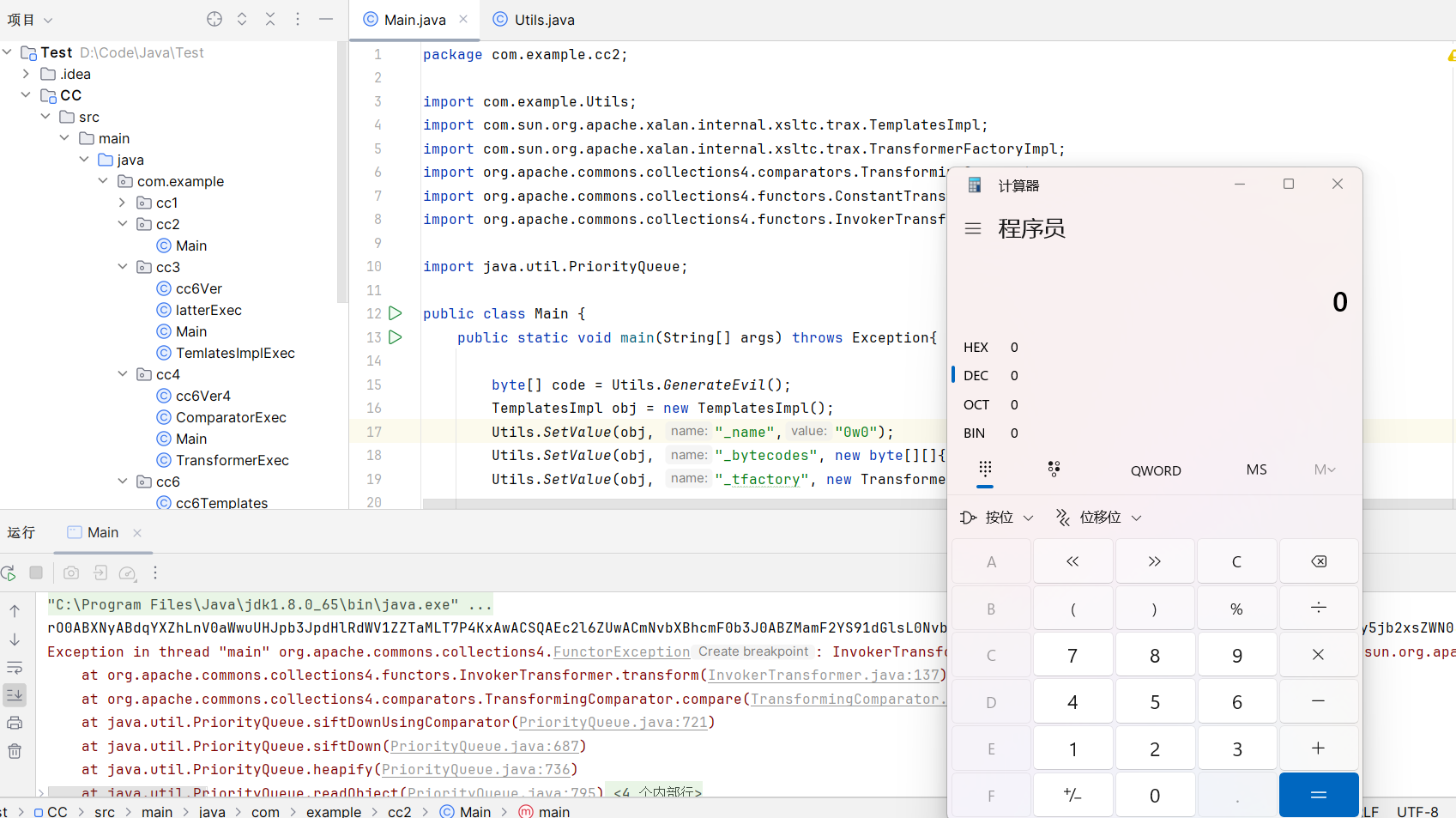Open InvokerTransformer.java:137 link
Image resolution: width=1456 pixels, height=818 pixels.
[824, 676]
